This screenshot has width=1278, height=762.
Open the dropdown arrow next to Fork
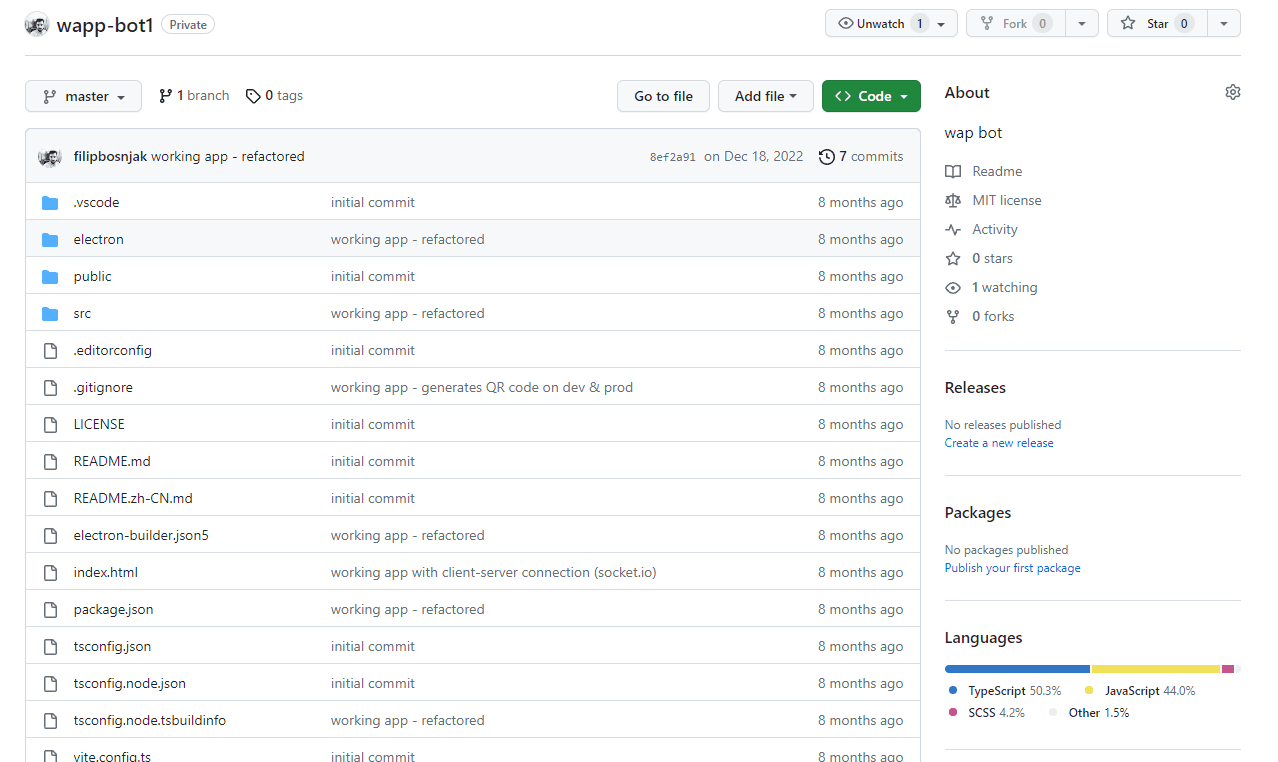pyautogui.click(x=1081, y=23)
